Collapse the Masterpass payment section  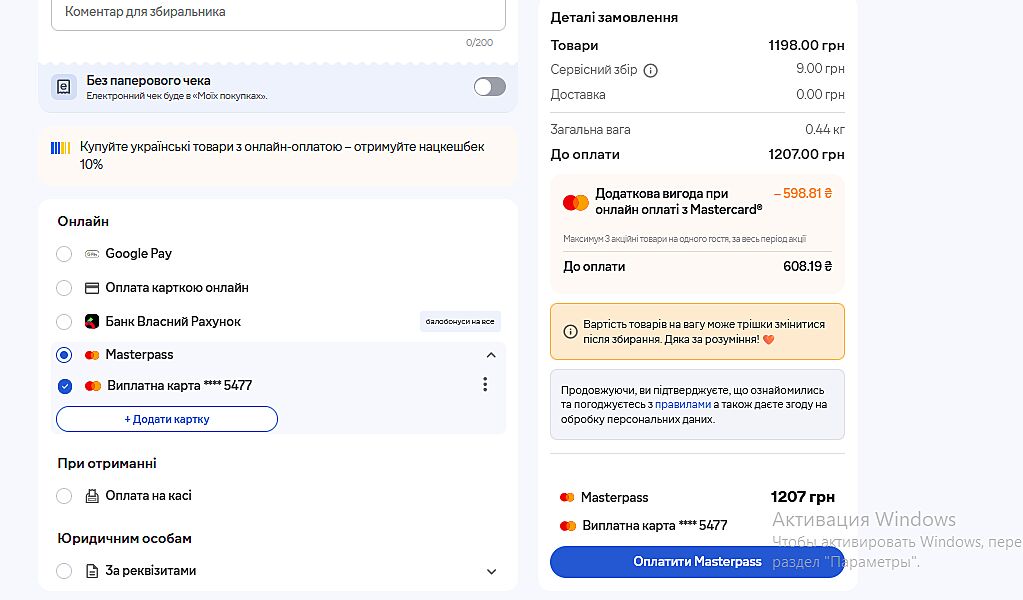click(491, 355)
